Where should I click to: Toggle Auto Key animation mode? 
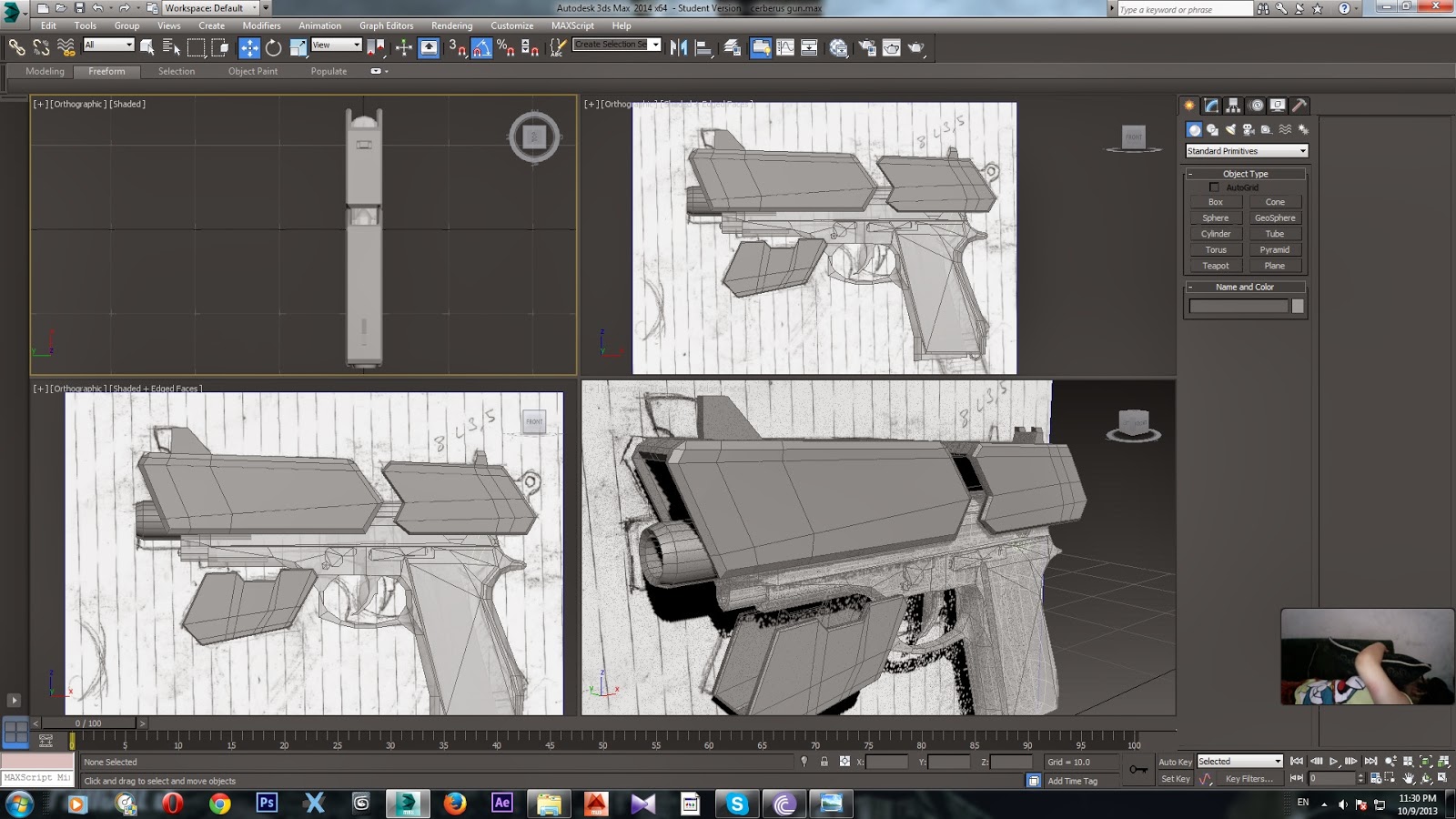[x=1175, y=762]
